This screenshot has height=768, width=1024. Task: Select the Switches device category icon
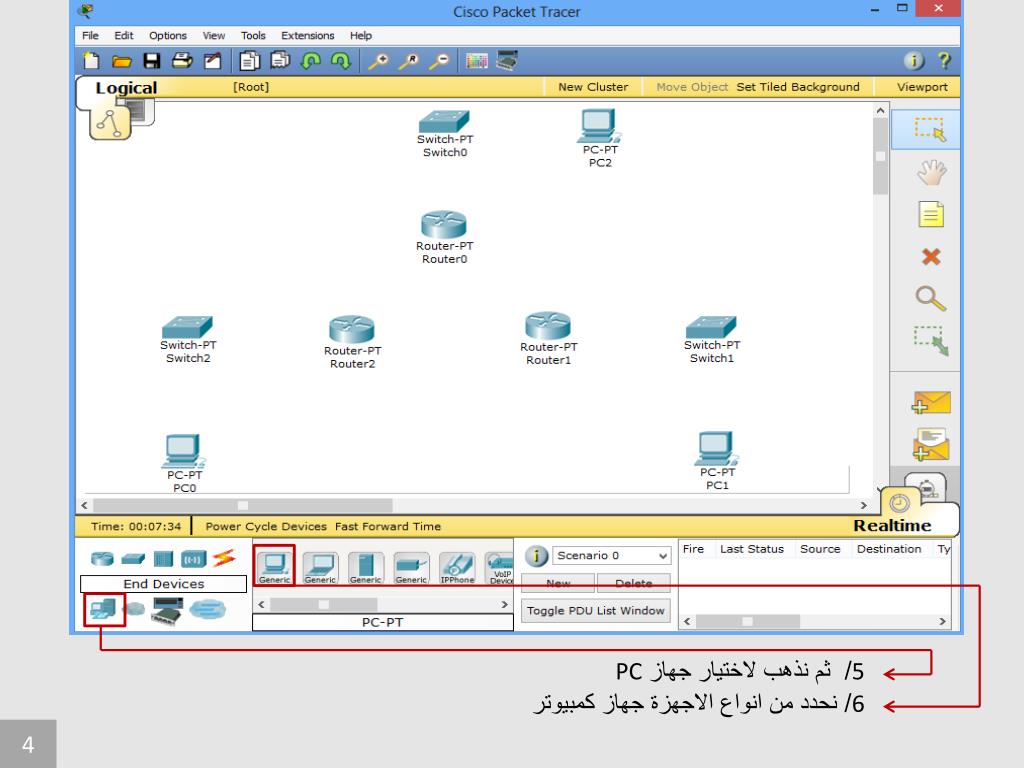133,559
